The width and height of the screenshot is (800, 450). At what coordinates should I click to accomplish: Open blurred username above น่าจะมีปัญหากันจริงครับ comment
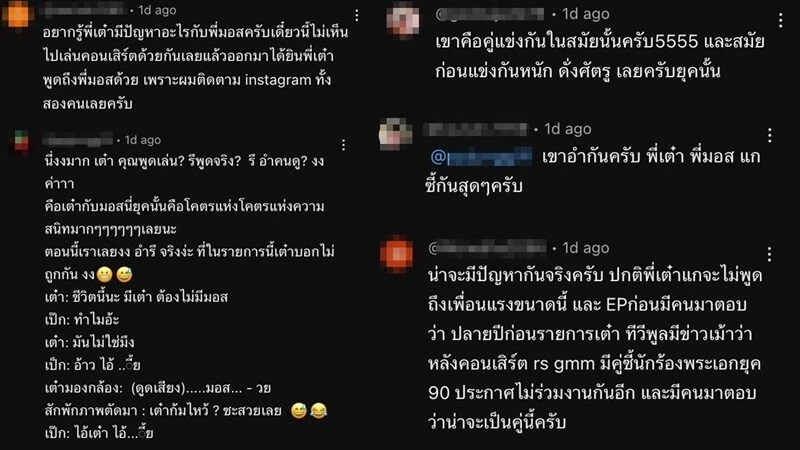click(x=488, y=248)
